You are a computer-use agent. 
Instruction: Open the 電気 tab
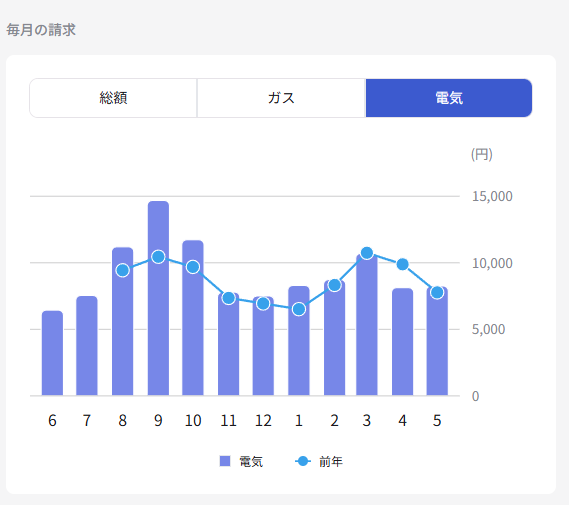click(x=449, y=98)
